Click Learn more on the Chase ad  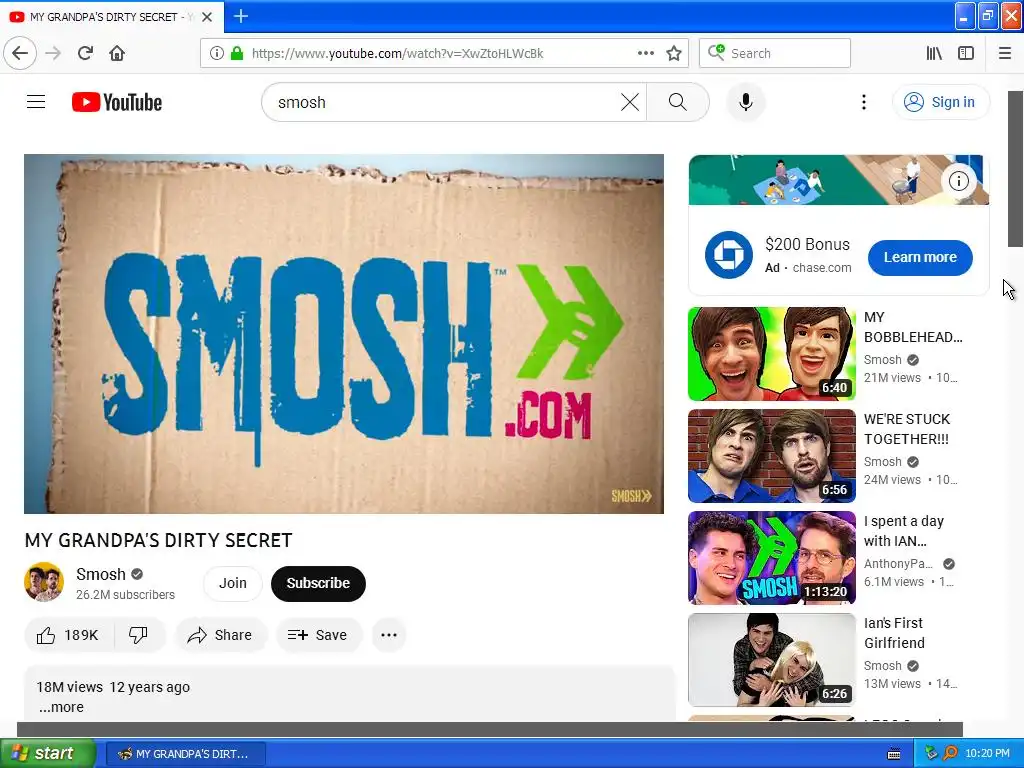tap(920, 257)
